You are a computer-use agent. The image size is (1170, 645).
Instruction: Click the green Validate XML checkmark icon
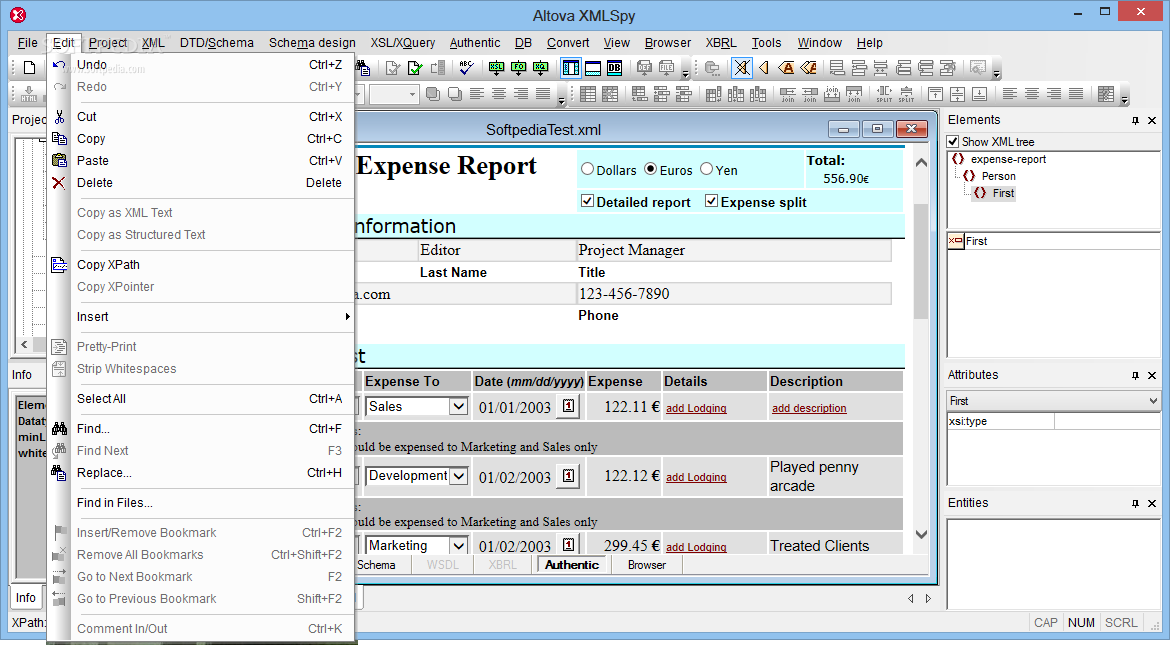416,68
